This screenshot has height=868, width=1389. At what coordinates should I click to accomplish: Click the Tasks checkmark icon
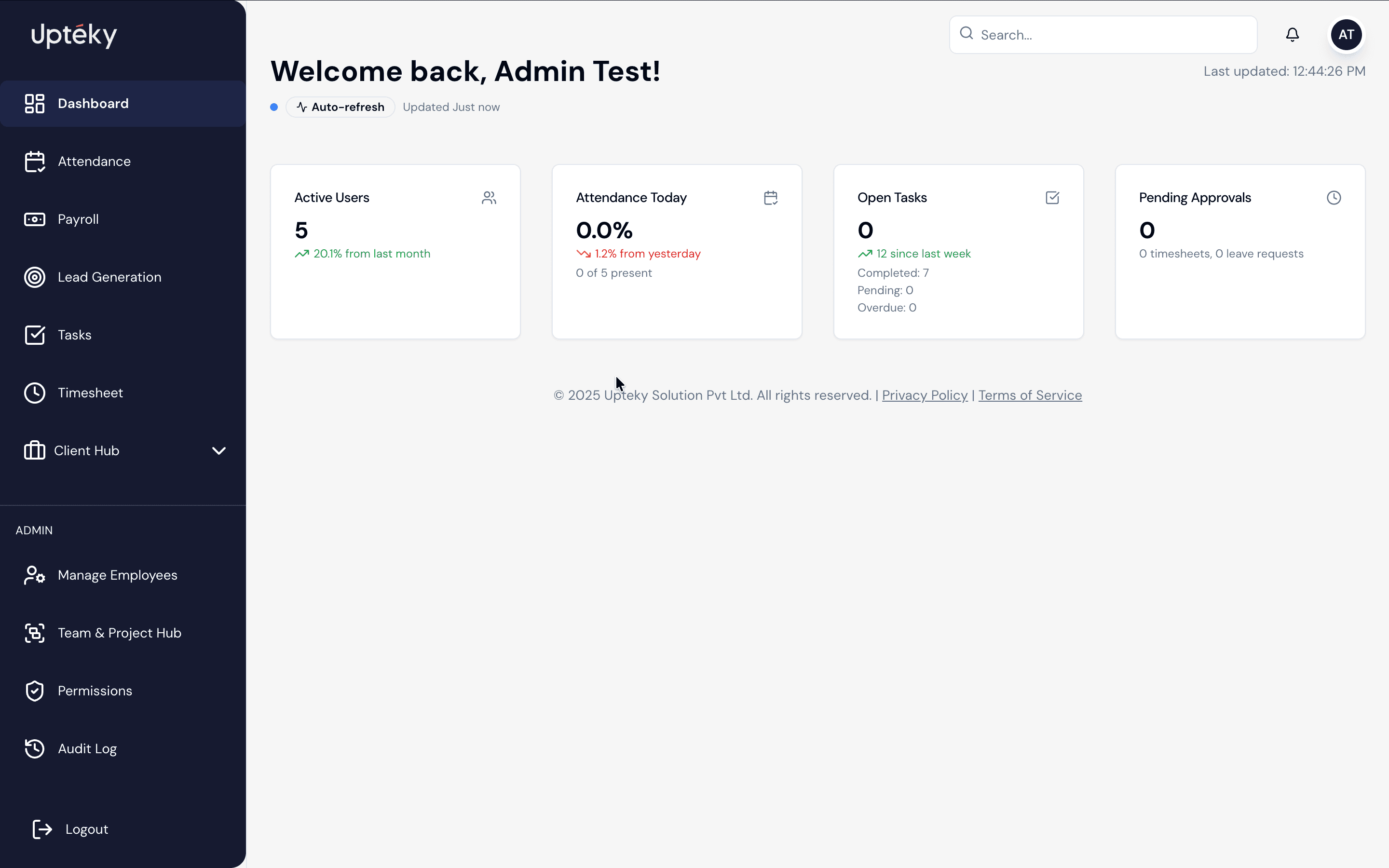pos(34,335)
